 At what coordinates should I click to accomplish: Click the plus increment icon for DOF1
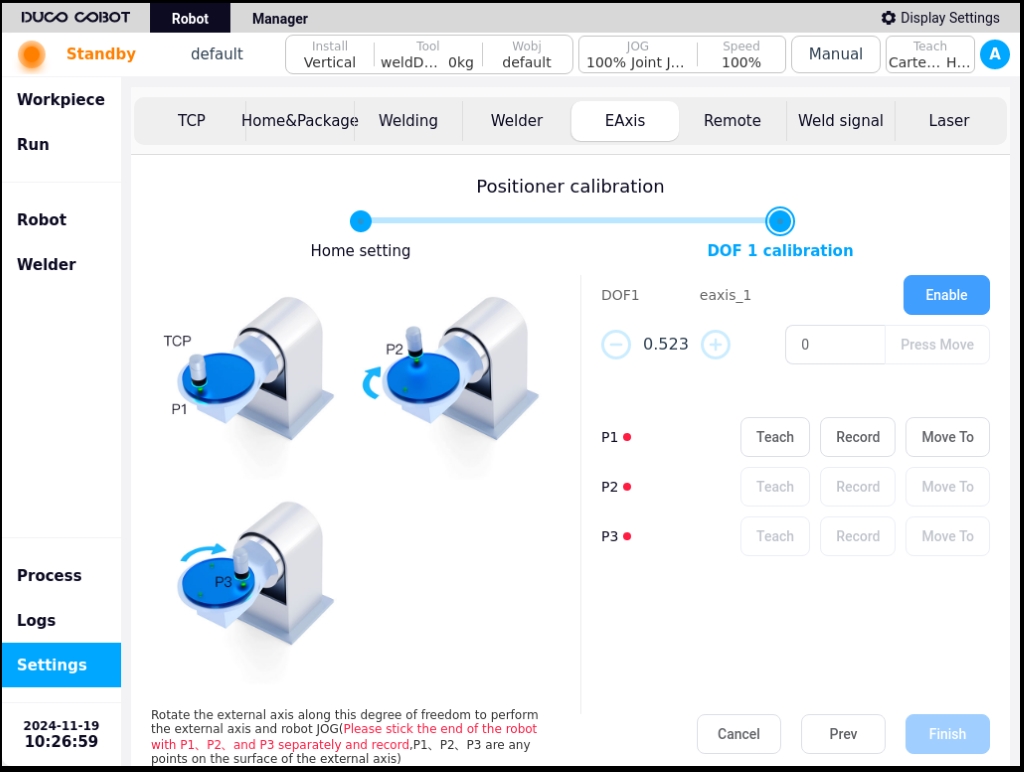point(715,344)
